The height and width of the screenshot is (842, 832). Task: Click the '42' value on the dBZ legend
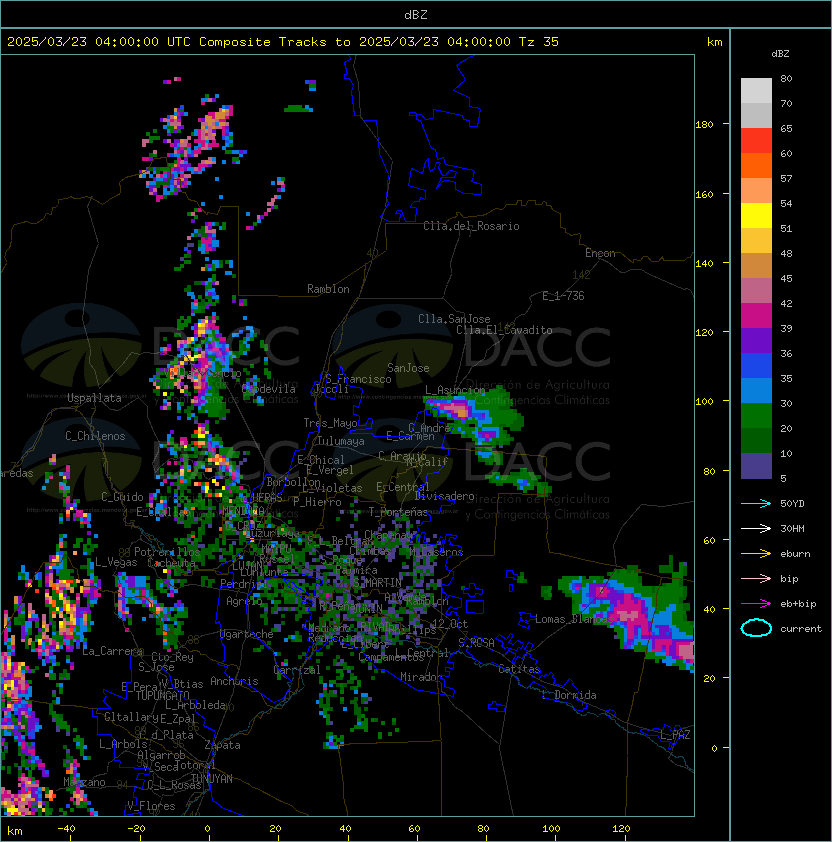click(786, 303)
